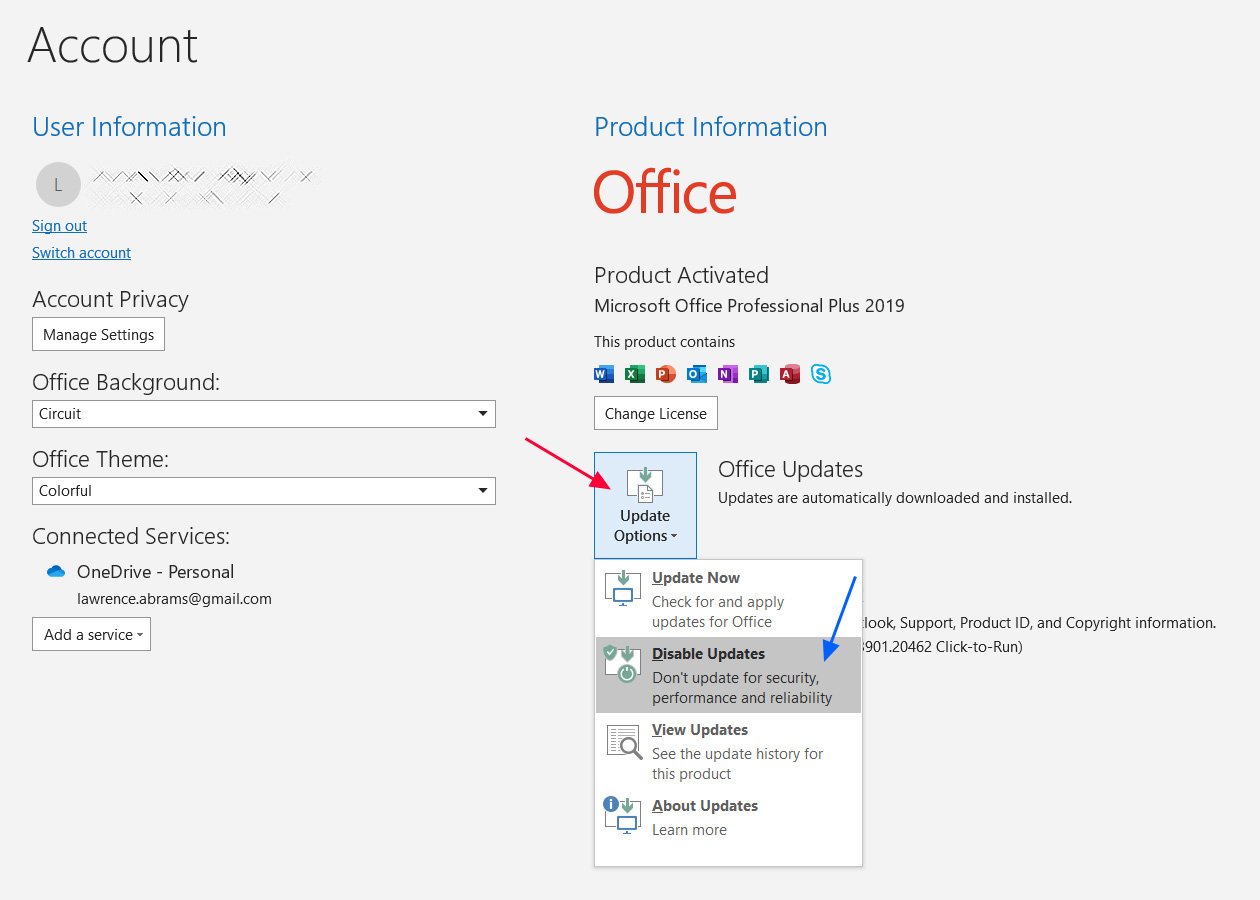
Task: Click the large 'Account' page title
Action: [113, 45]
